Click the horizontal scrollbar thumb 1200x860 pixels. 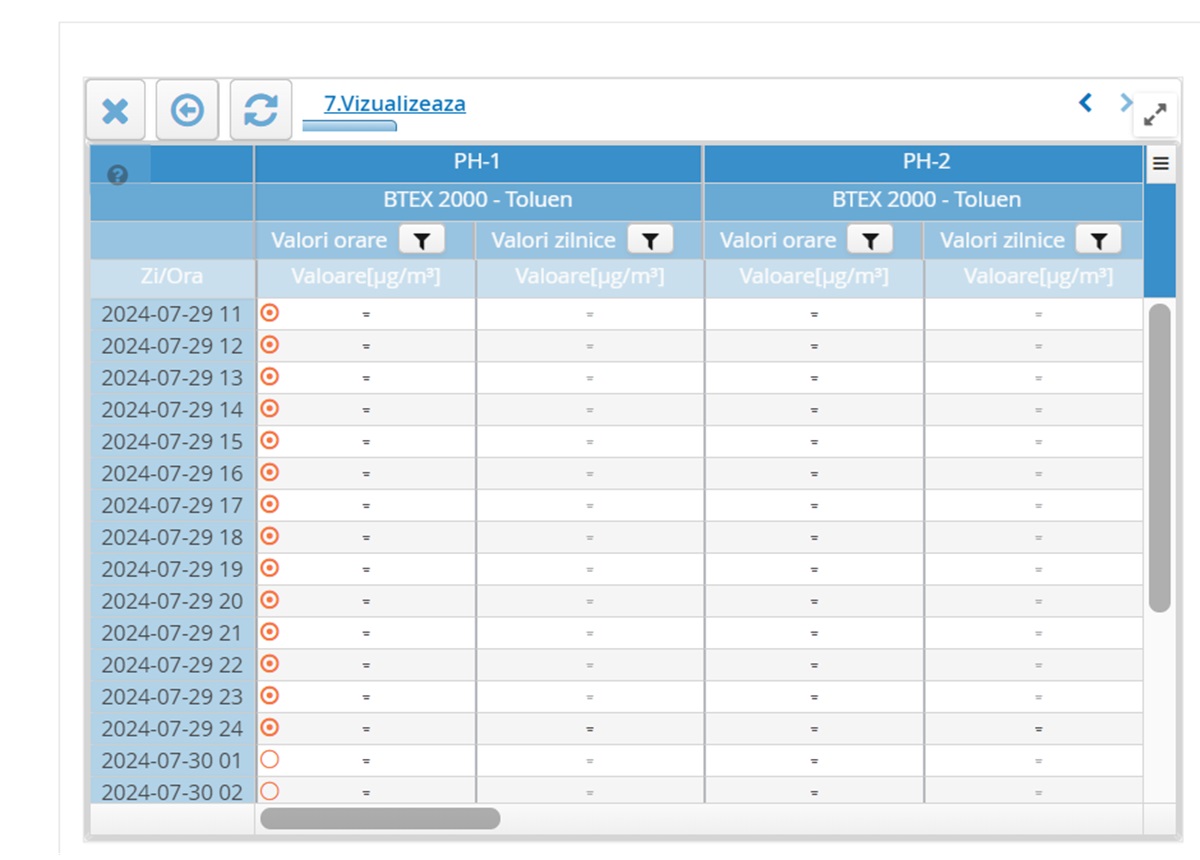[x=380, y=819]
